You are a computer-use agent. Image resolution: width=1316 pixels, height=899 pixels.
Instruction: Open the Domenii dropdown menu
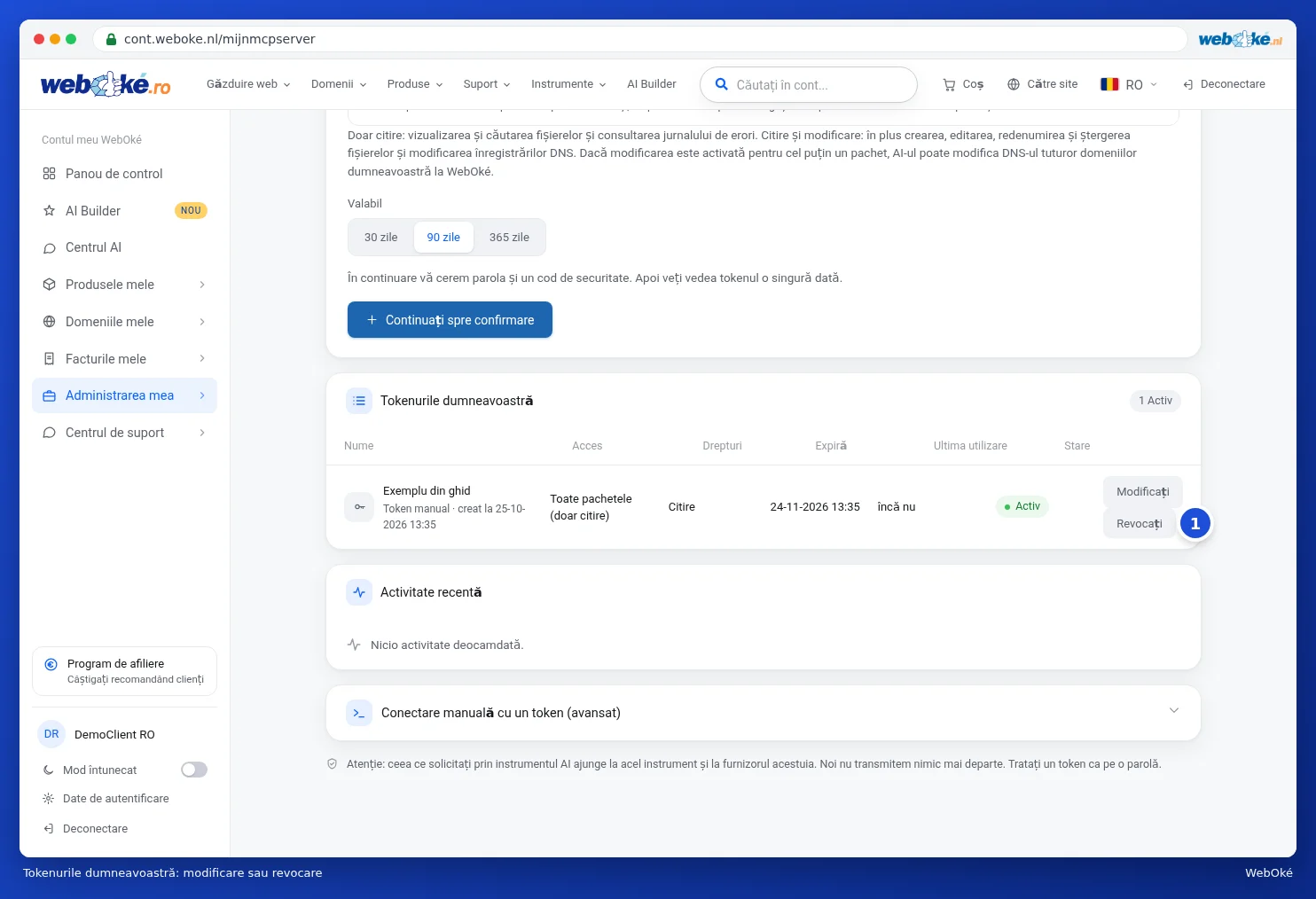click(x=339, y=84)
